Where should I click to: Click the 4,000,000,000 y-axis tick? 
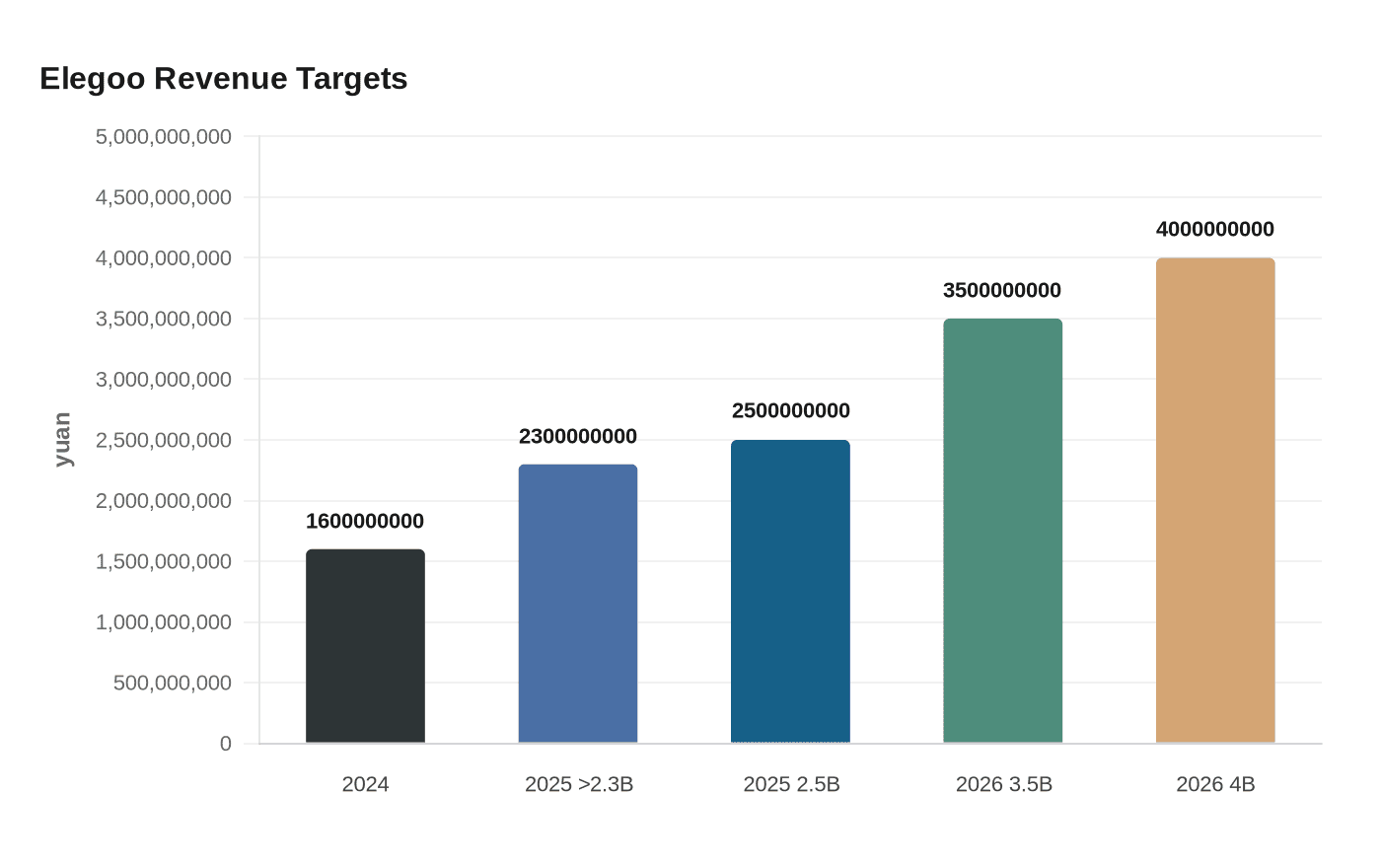click(164, 257)
